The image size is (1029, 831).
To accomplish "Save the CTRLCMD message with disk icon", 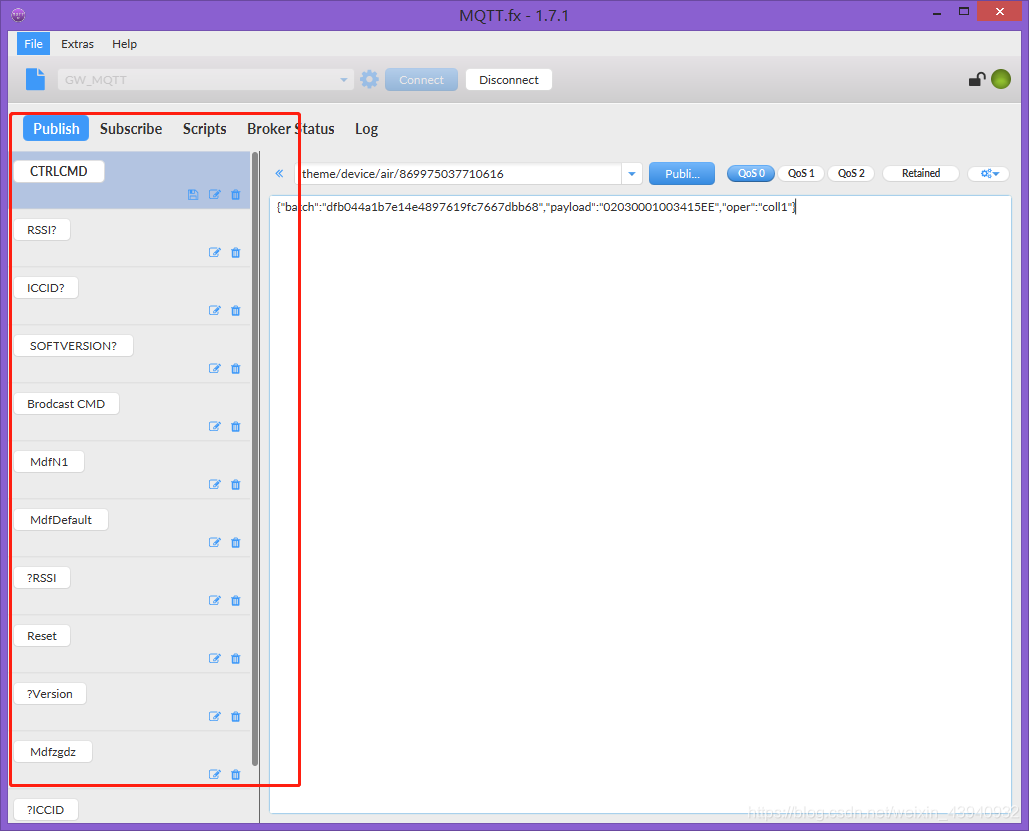I will click(x=193, y=194).
